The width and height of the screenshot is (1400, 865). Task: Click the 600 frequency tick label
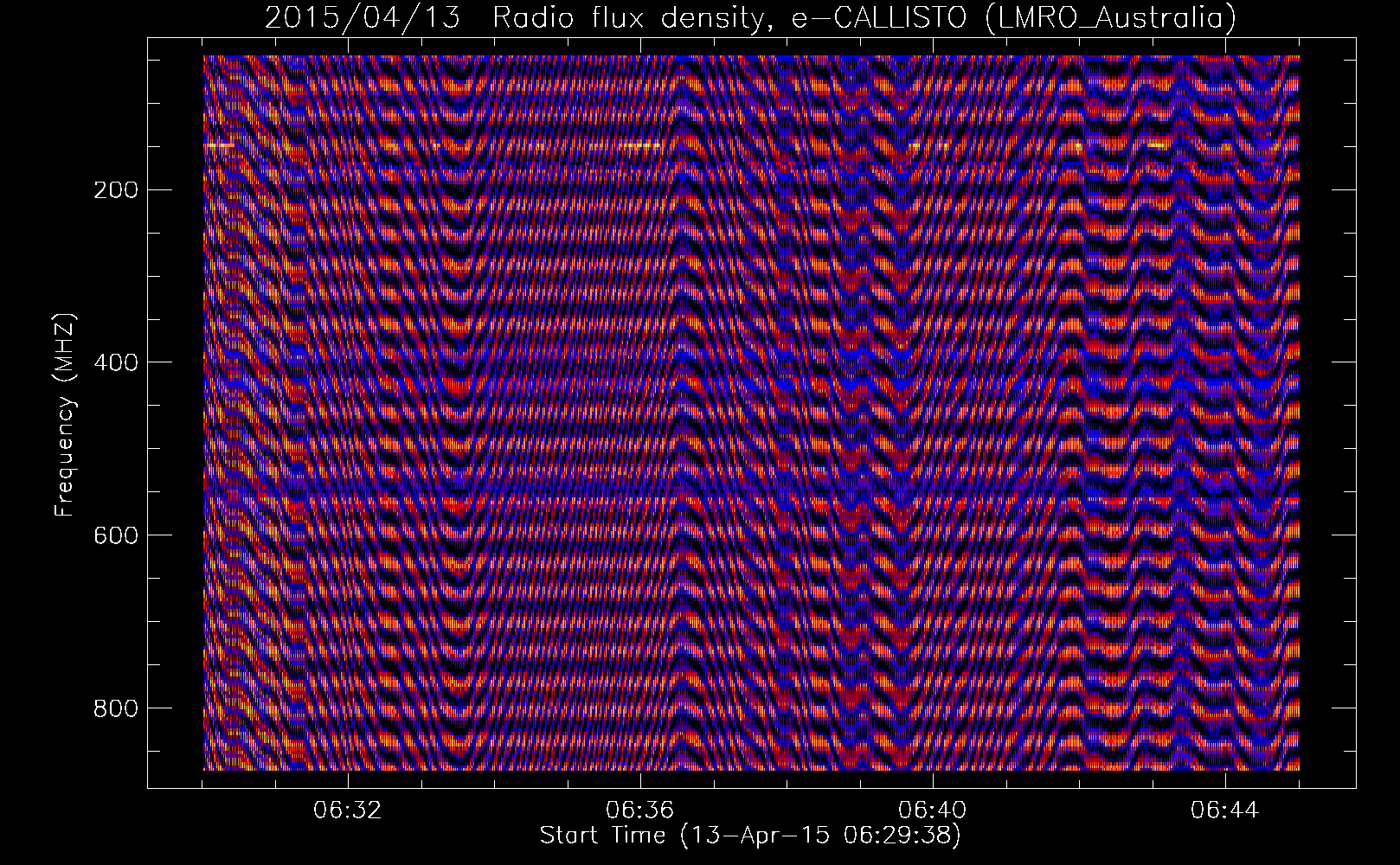pyautogui.click(x=114, y=535)
